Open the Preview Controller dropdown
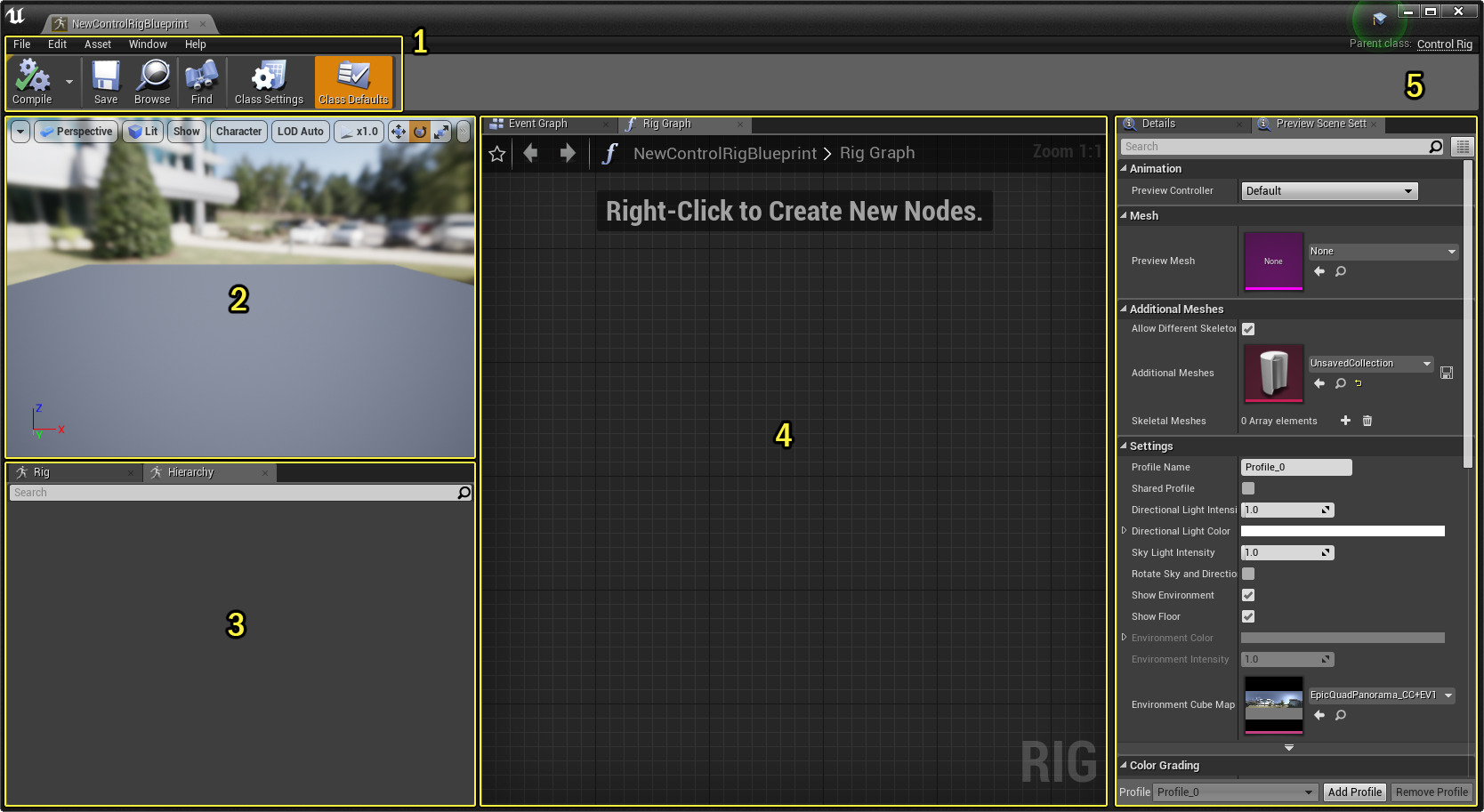Image resolution: width=1484 pixels, height=812 pixels. (x=1329, y=190)
